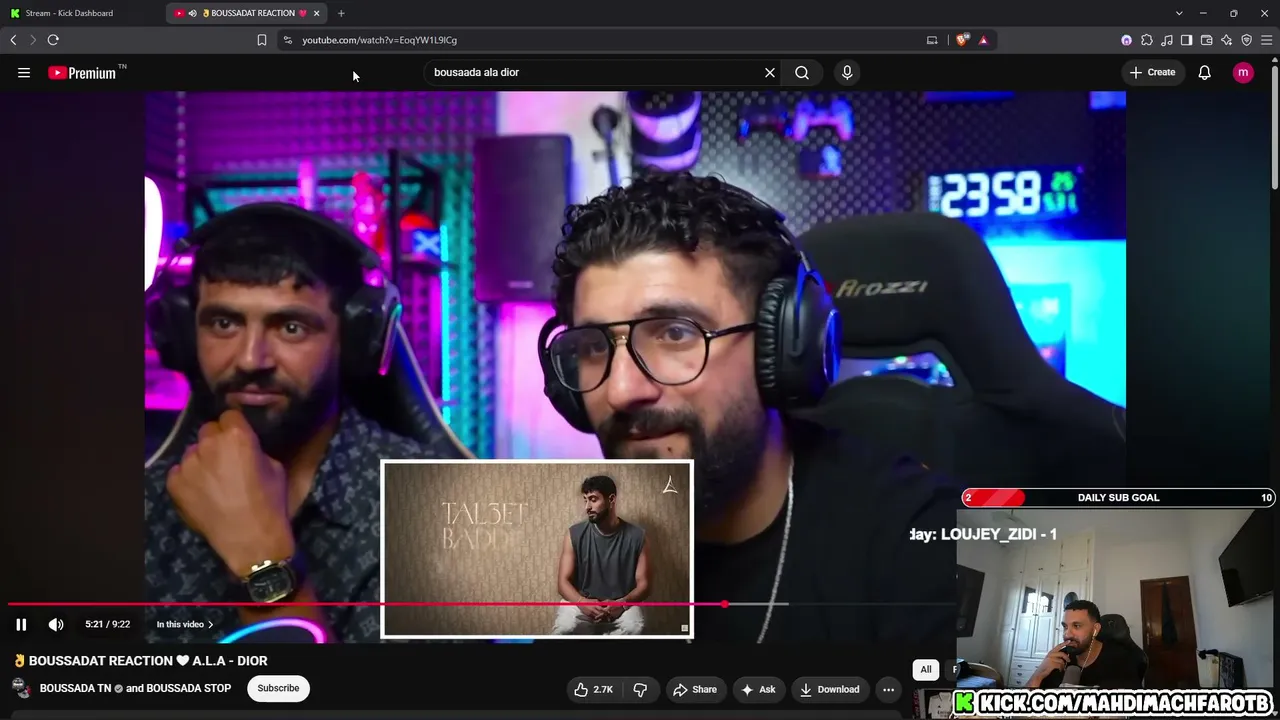The width and height of the screenshot is (1280, 720).
Task: Like the video with 2.7K likes
Action: point(593,689)
